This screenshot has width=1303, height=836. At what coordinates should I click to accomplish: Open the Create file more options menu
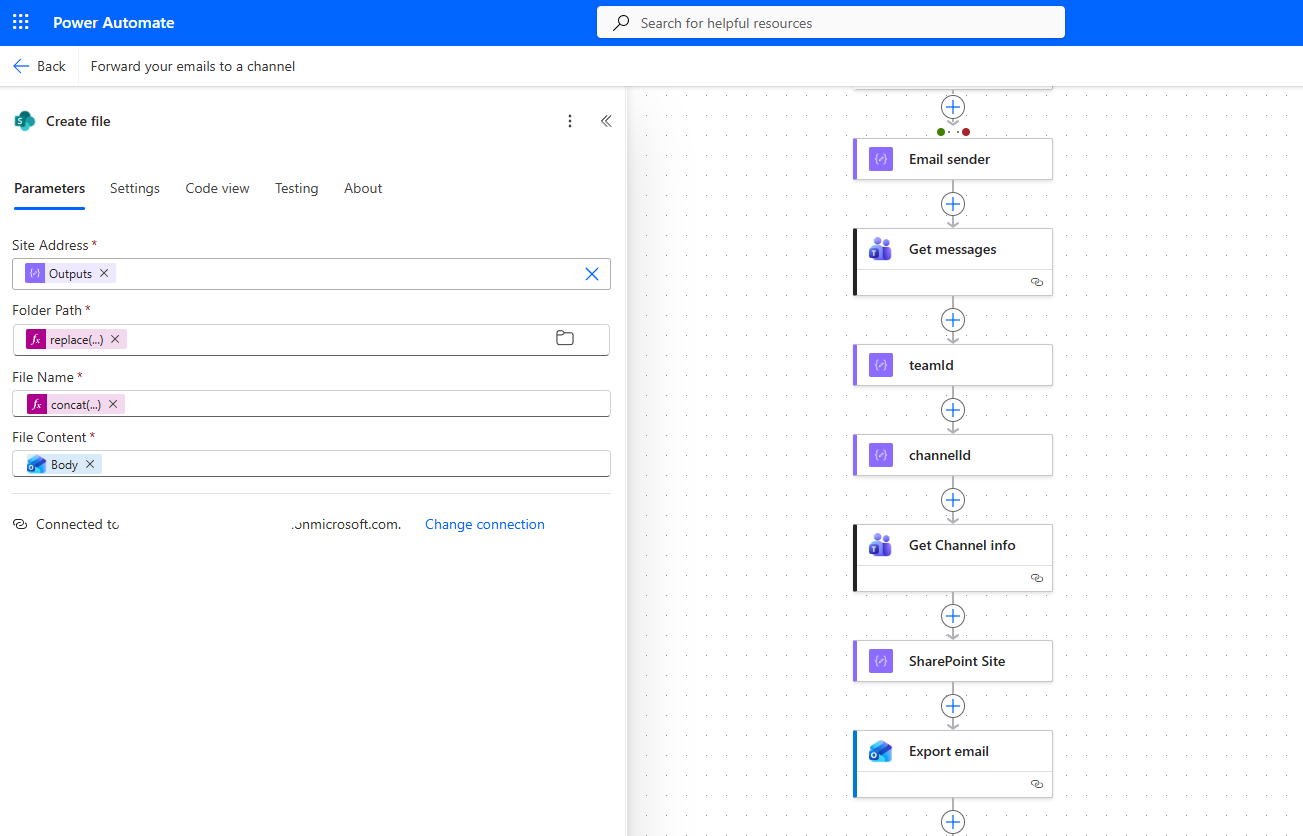[x=570, y=121]
